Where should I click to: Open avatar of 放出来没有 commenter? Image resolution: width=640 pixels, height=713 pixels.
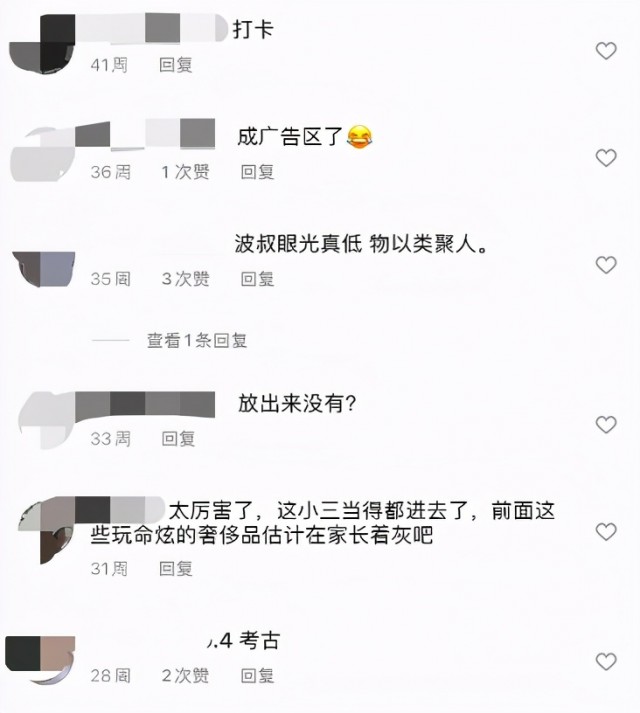pos(46,420)
